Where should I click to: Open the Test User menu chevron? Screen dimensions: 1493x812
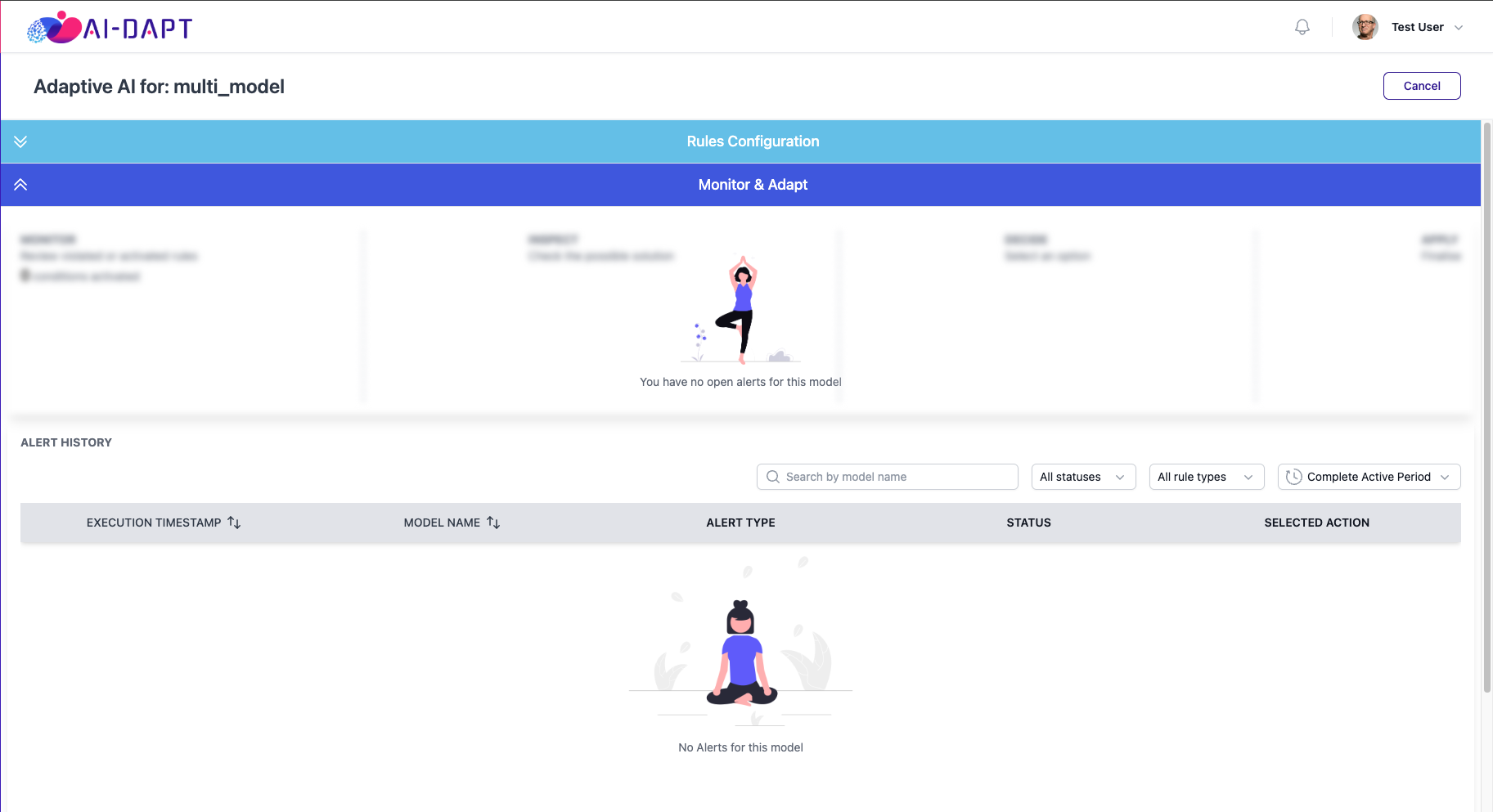pos(1459,28)
